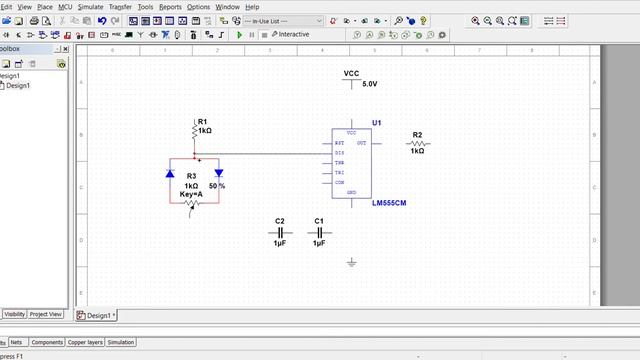Click the Zoom to area icon

(500, 21)
